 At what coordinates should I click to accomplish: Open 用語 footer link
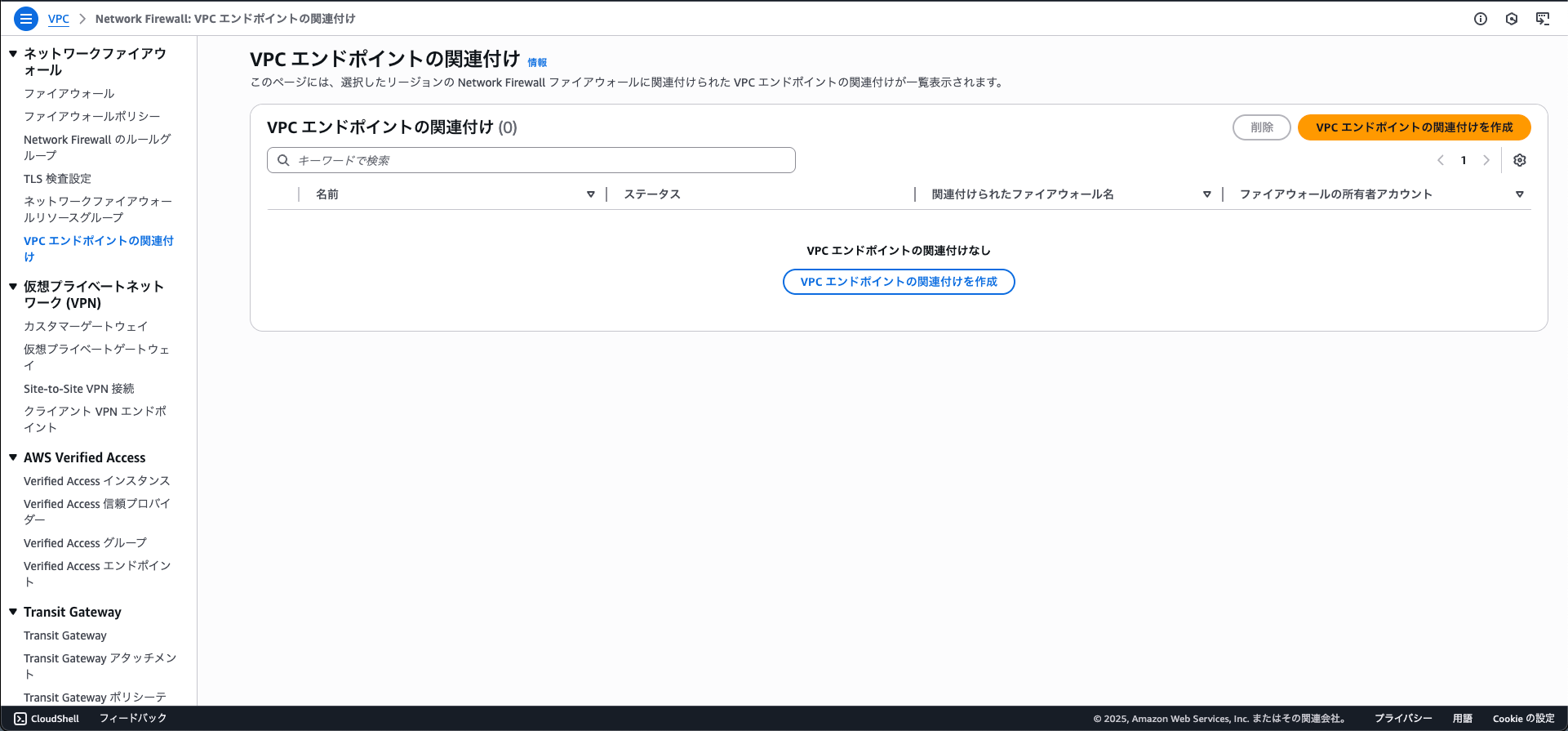(x=1463, y=719)
